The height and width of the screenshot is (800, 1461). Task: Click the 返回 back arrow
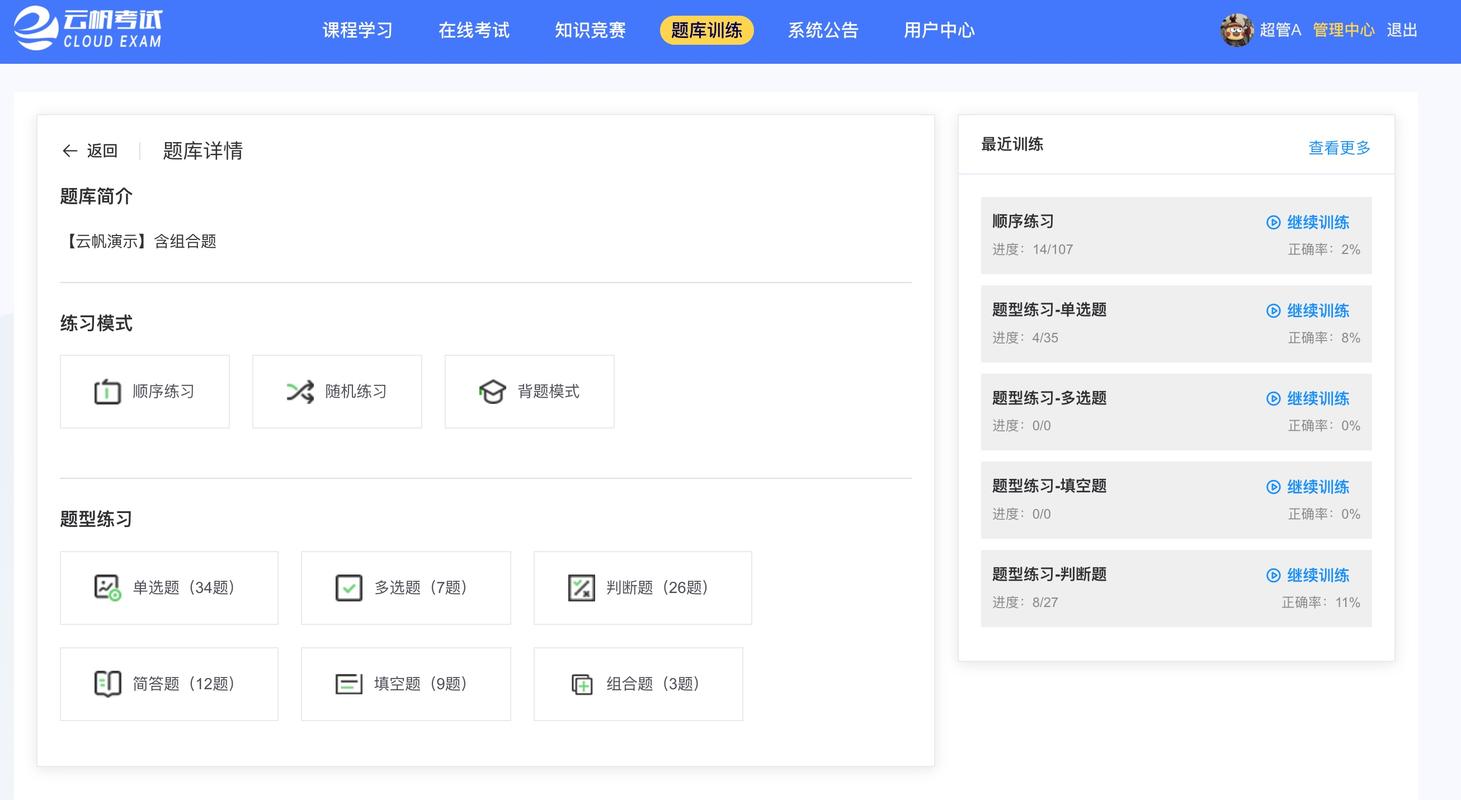(x=70, y=151)
